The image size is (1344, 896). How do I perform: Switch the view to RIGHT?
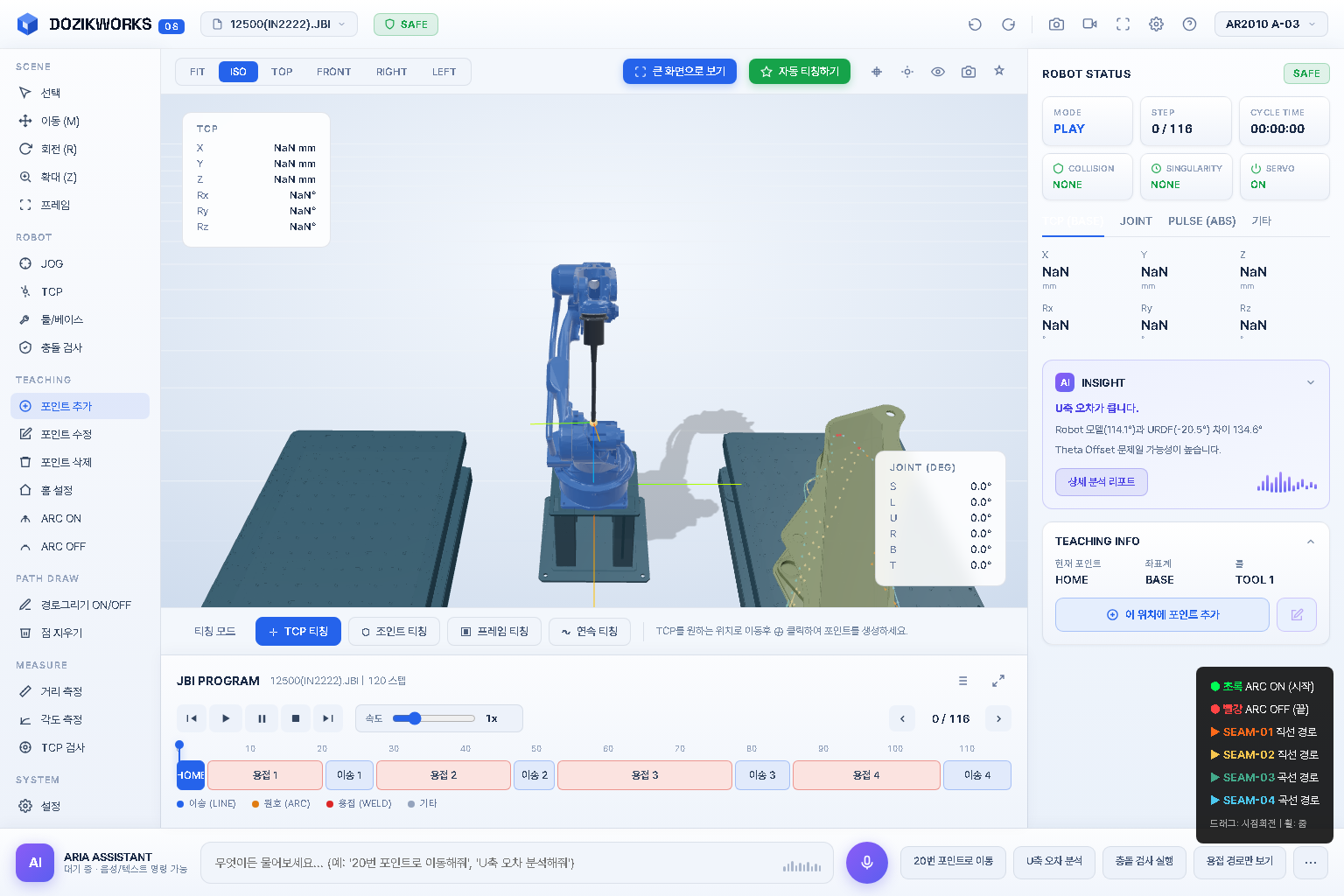[392, 72]
